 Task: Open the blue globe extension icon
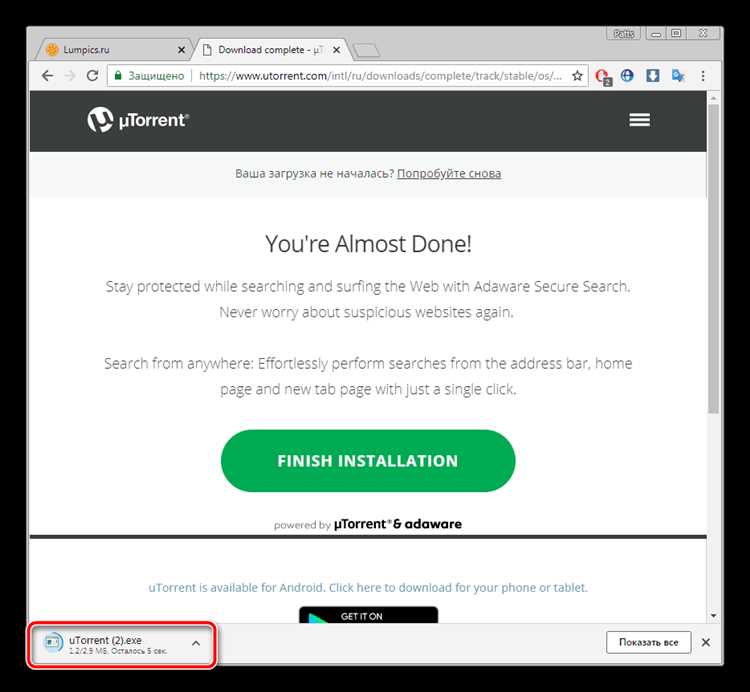[627, 76]
